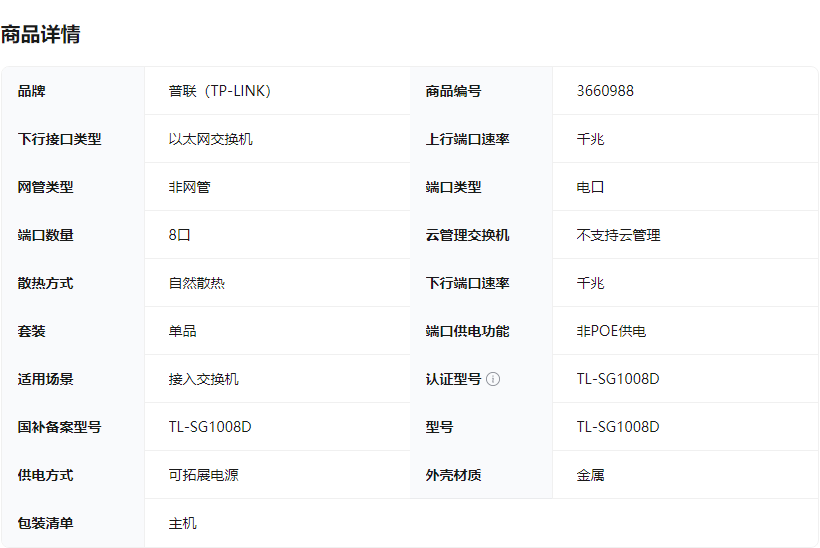Select the 认证型号 label text
The height and width of the screenshot is (548, 820).
pyautogui.click(x=453, y=379)
